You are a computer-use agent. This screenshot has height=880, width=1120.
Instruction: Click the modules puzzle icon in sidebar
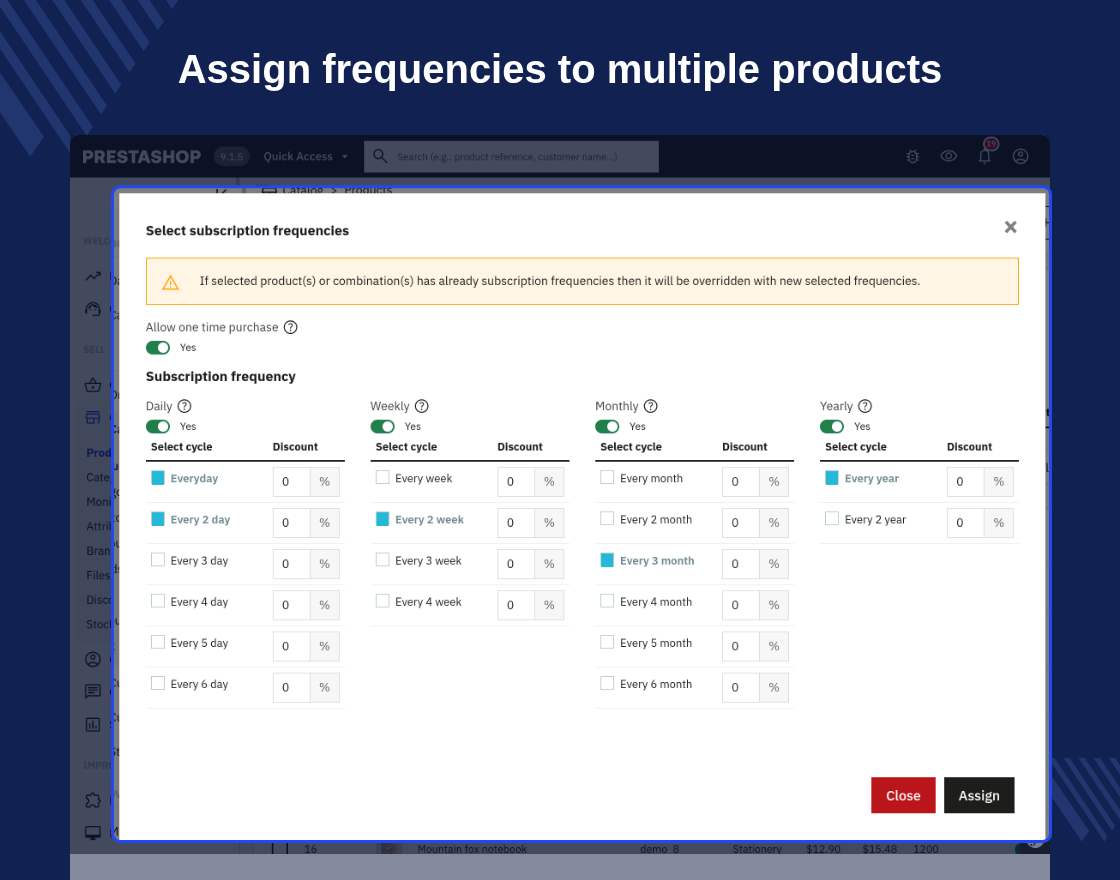pos(93,800)
